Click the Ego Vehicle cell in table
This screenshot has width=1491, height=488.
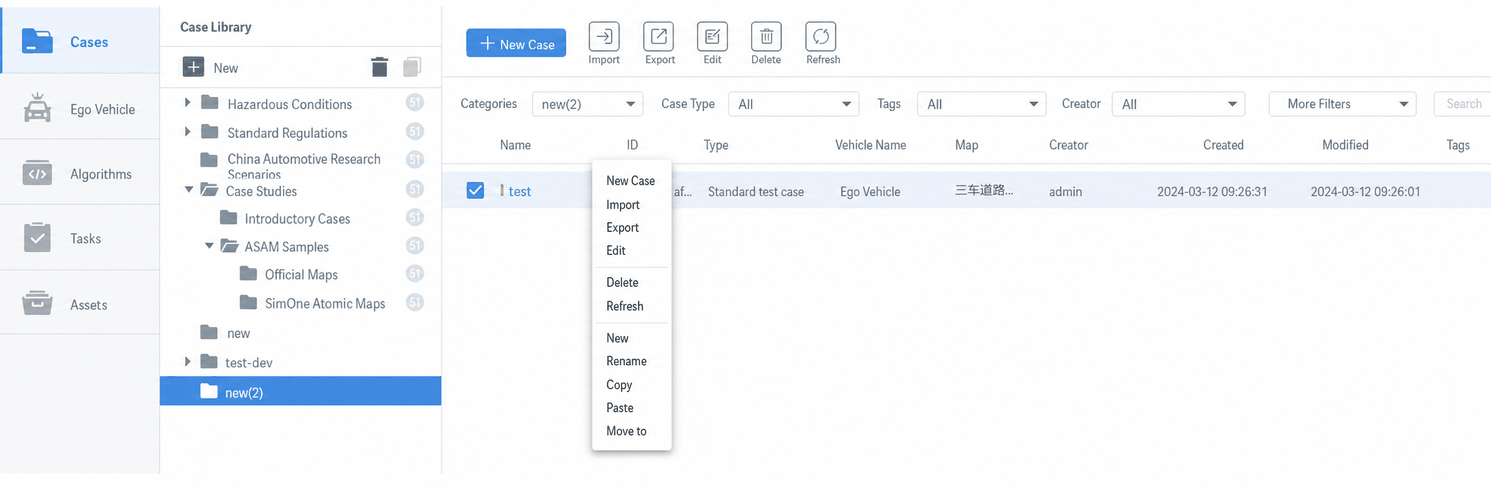tap(870, 191)
